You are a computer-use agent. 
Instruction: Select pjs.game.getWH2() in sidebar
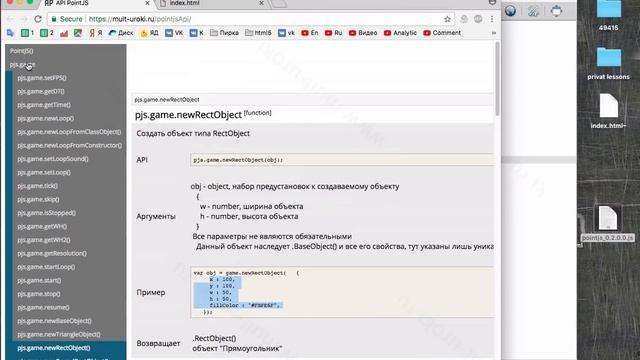tap(44, 240)
